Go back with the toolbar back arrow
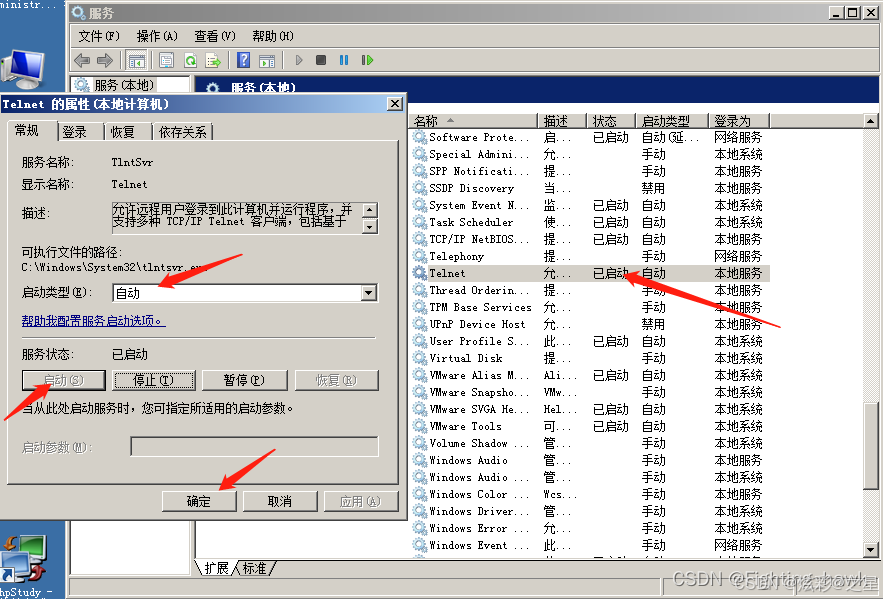The width and height of the screenshot is (883, 599). [x=82, y=60]
